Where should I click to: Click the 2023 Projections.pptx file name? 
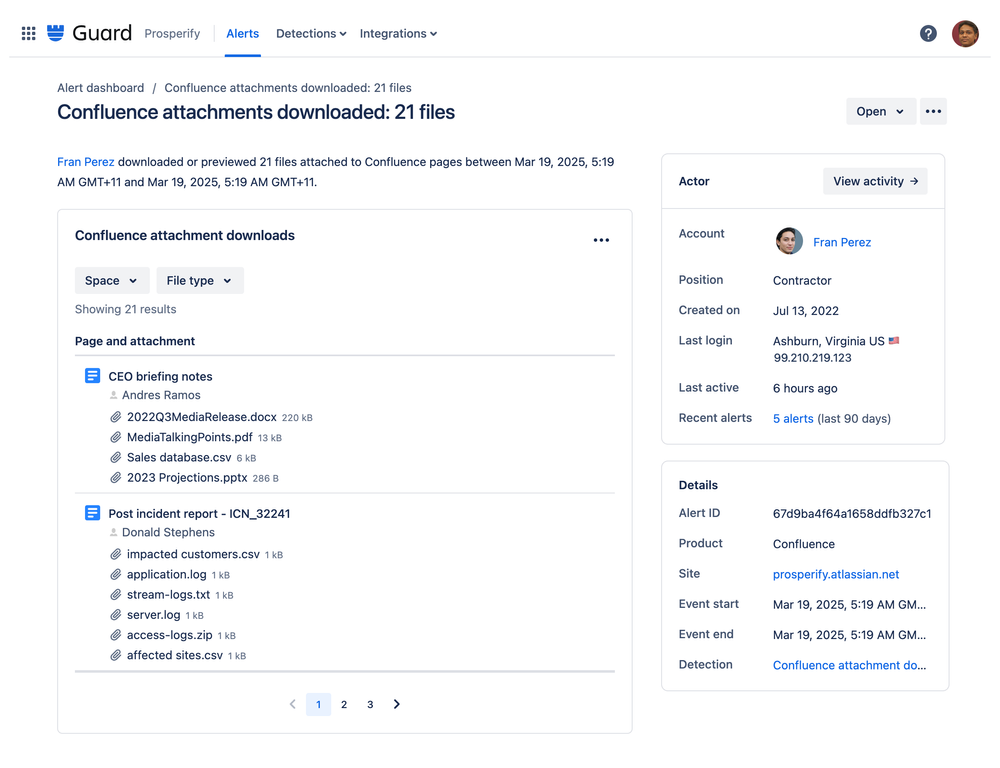187,478
